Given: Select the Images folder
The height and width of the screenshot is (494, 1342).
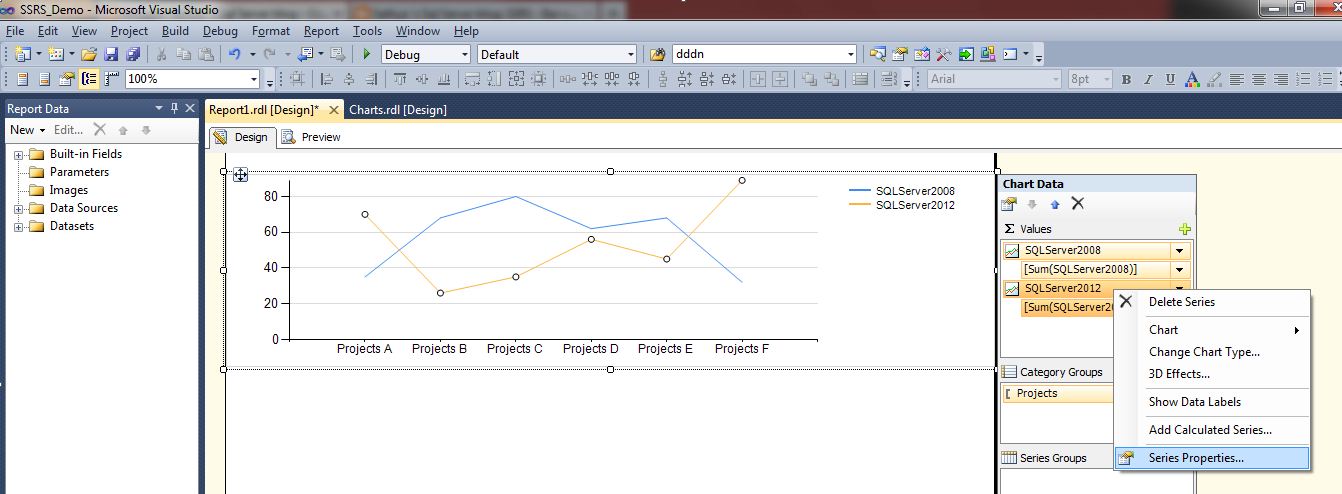Looking at the screenshot, I should 58,190.
